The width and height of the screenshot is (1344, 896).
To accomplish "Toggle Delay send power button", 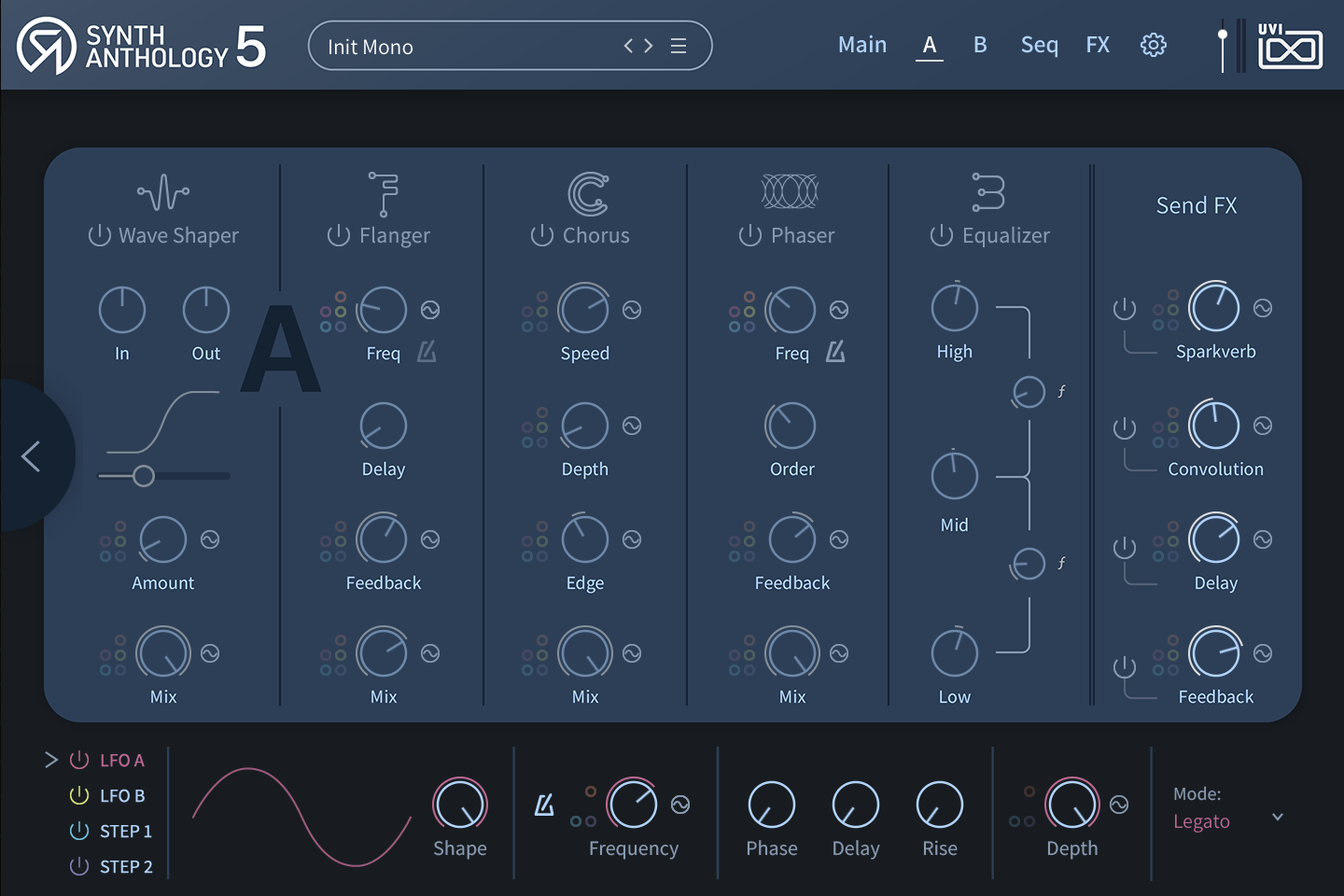I will (1125, 546).
